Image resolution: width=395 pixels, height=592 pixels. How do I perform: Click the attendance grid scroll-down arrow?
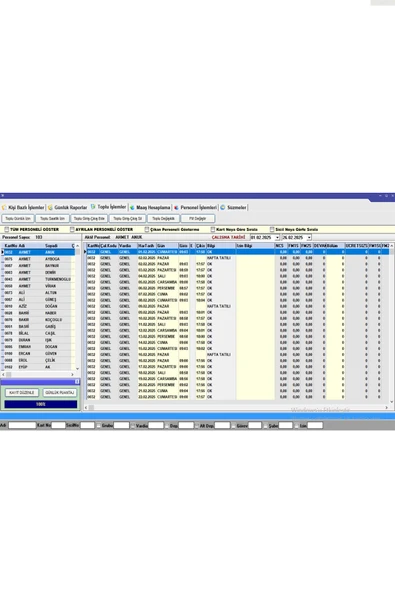point(391,402)
